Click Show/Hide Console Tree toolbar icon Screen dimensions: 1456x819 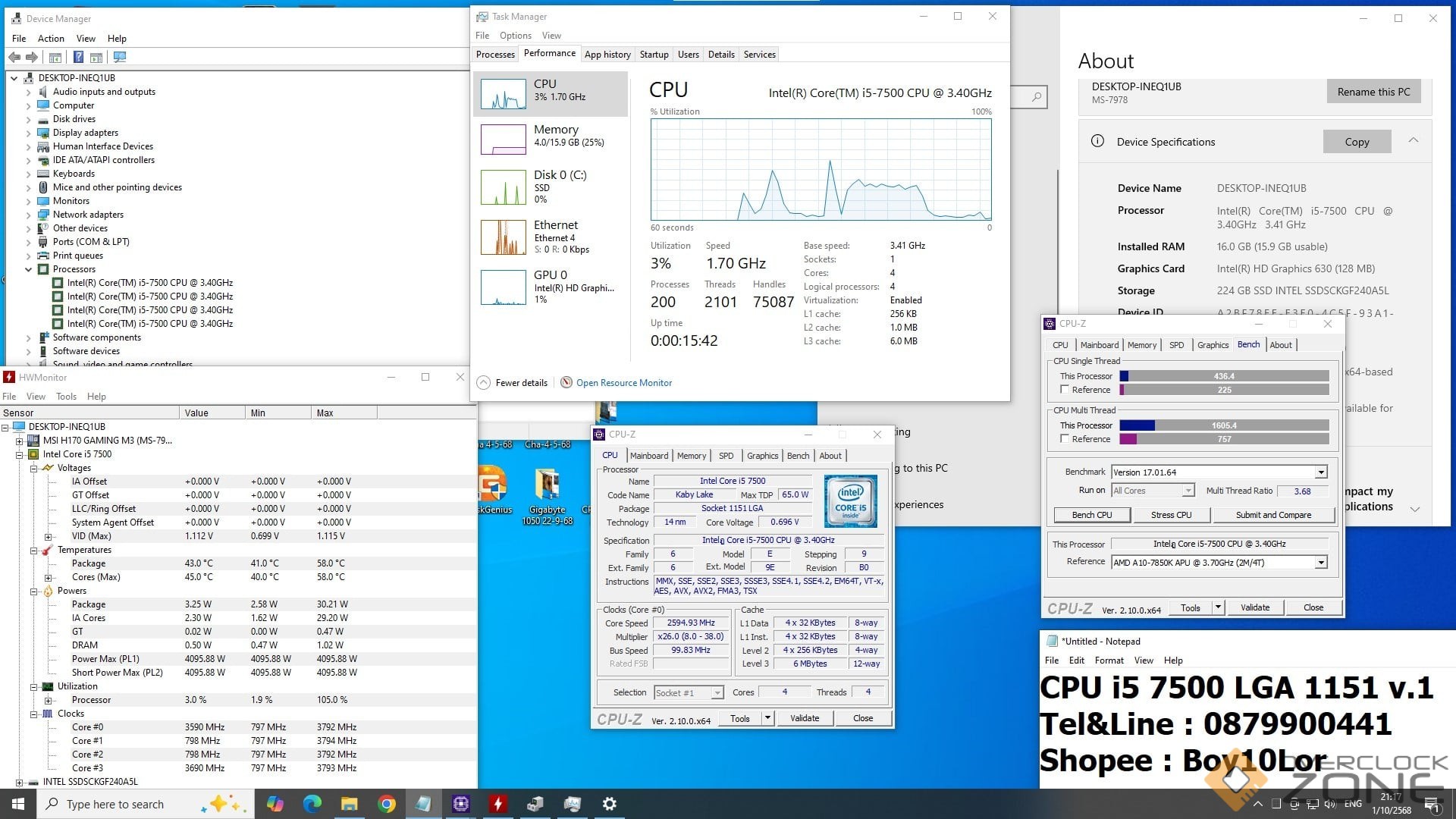pos(55,57)
